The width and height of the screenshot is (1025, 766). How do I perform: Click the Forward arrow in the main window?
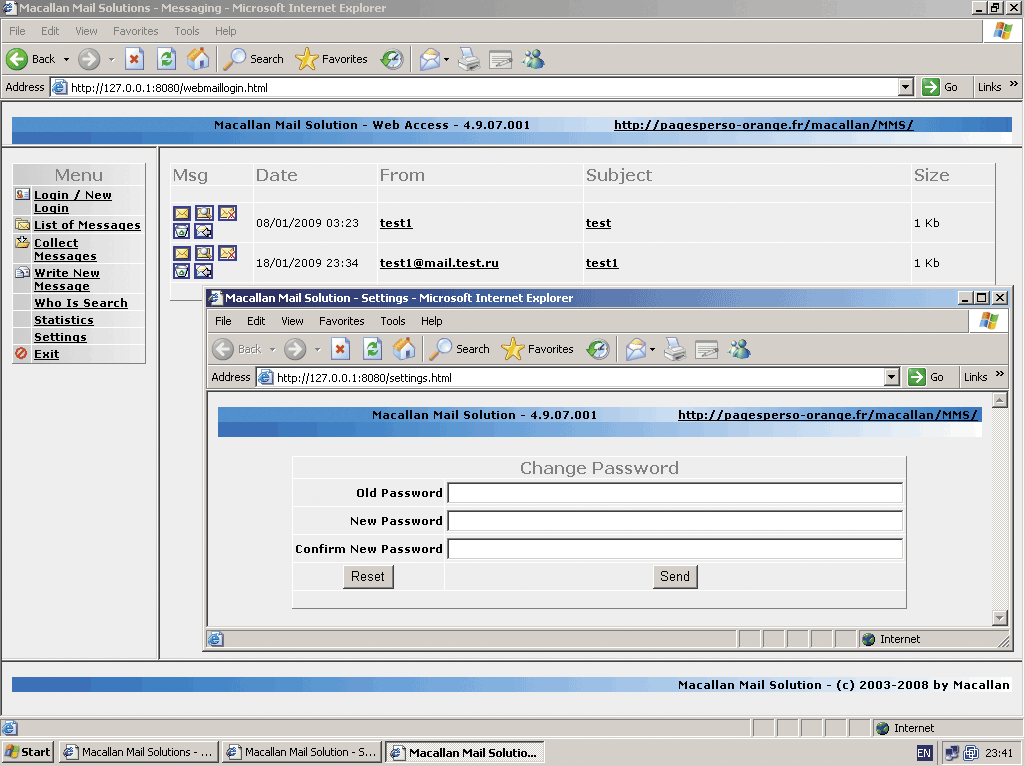tap(89, 59)
